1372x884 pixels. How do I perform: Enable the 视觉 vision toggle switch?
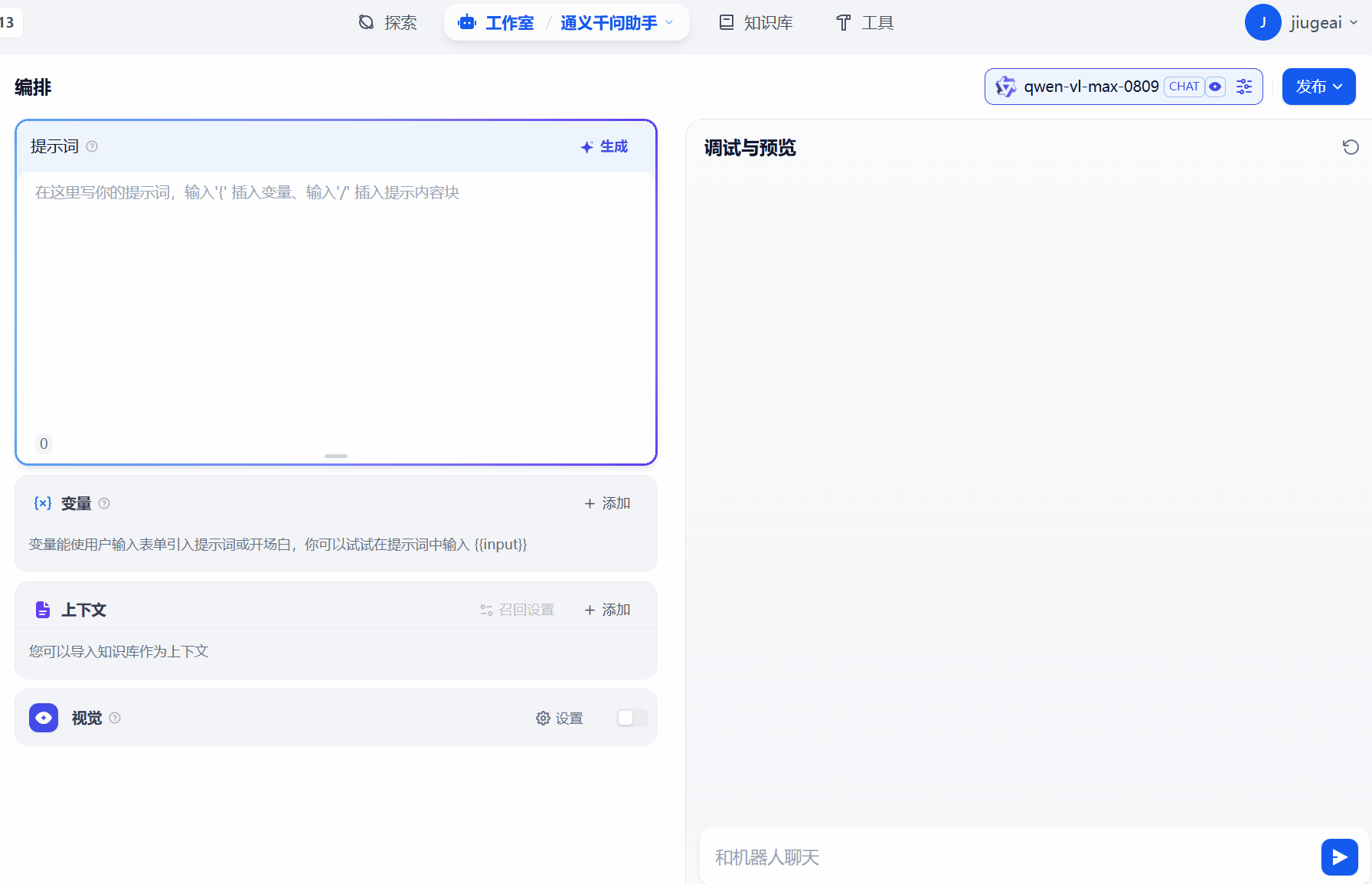click(632, 718)
